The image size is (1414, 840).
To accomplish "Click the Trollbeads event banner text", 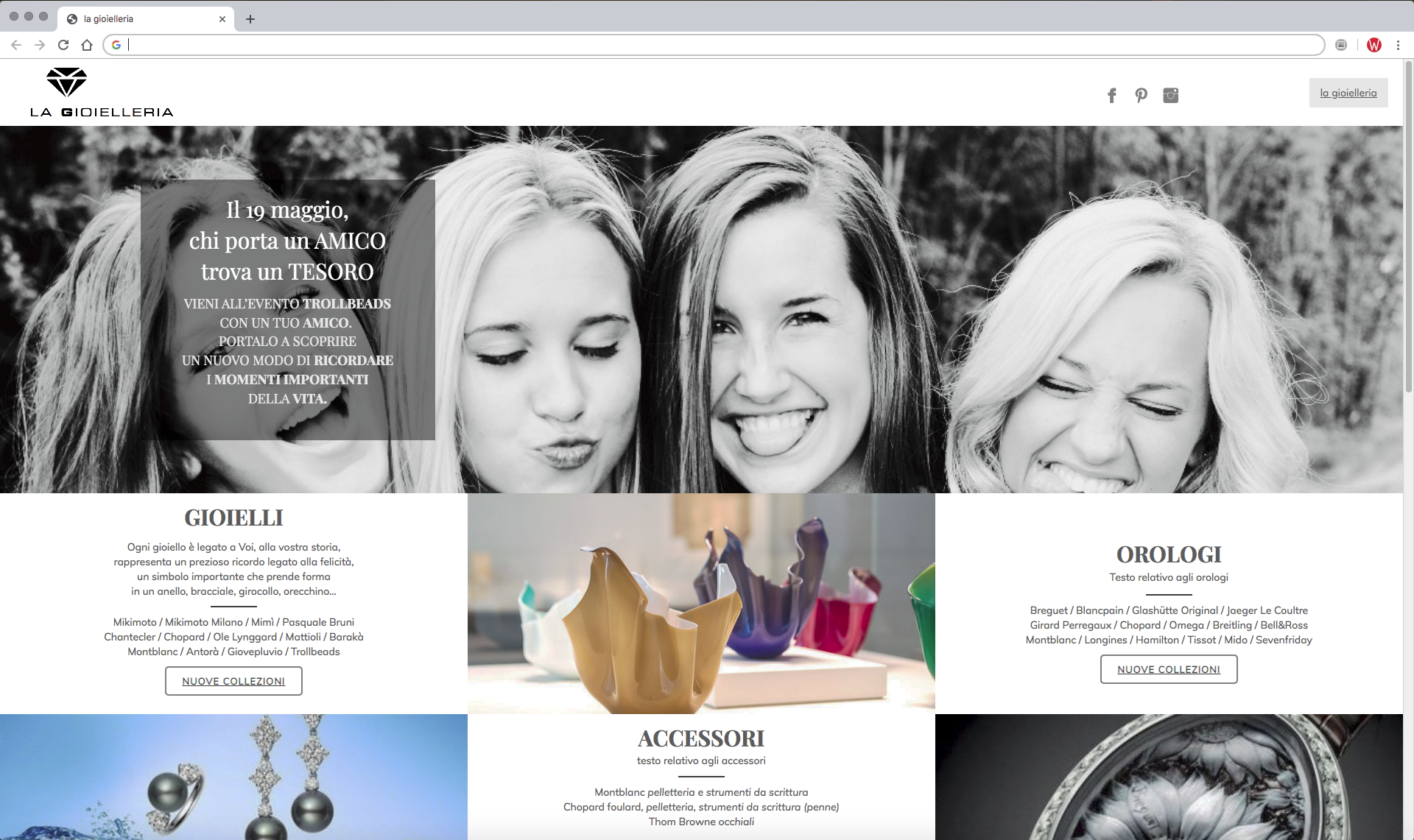I will tap(287, 351).
